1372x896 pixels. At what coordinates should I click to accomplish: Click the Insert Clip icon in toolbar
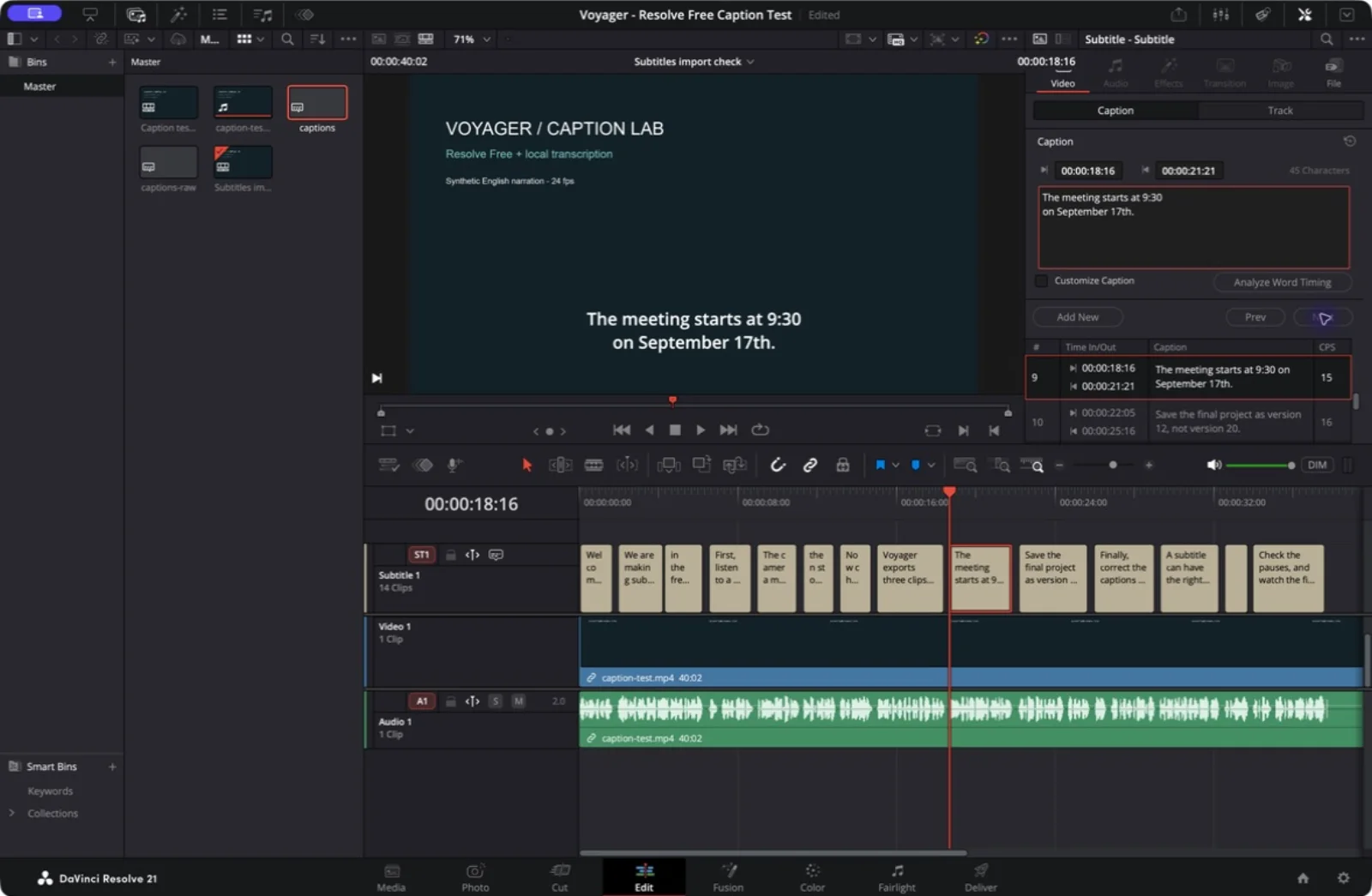point(668,465)
